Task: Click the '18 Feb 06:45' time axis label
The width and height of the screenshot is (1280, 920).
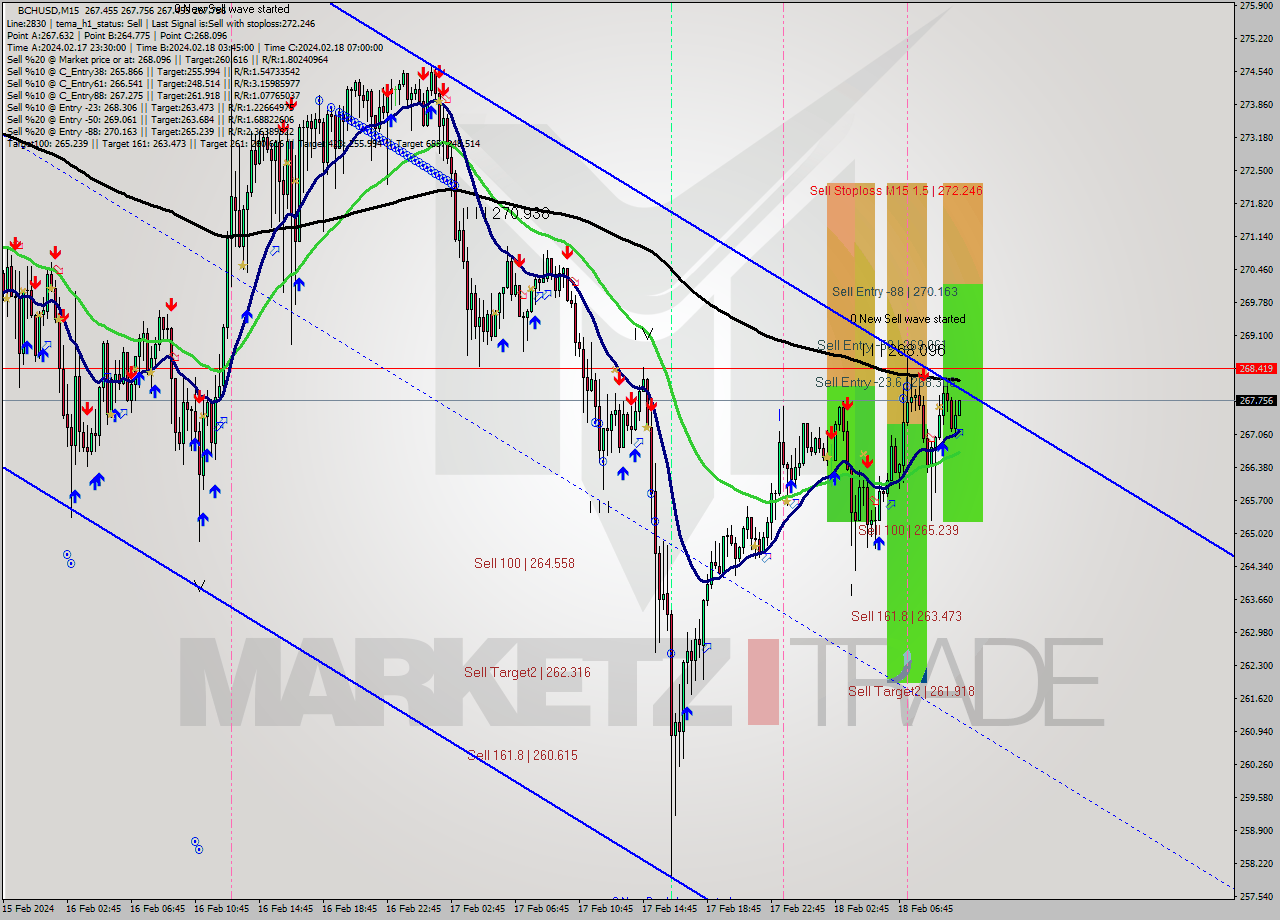Action: click(926, 909)
